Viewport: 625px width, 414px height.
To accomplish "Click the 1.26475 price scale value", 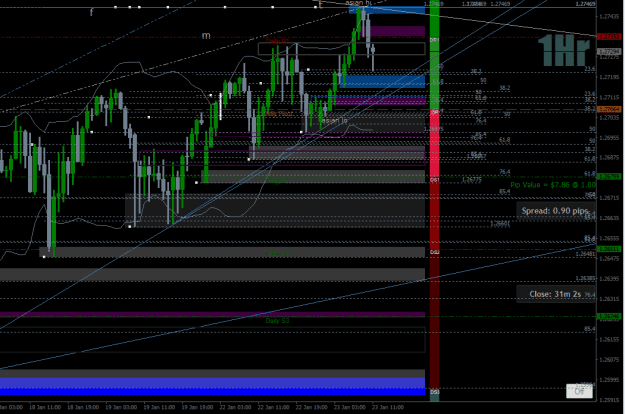I will tap(609, 259).
